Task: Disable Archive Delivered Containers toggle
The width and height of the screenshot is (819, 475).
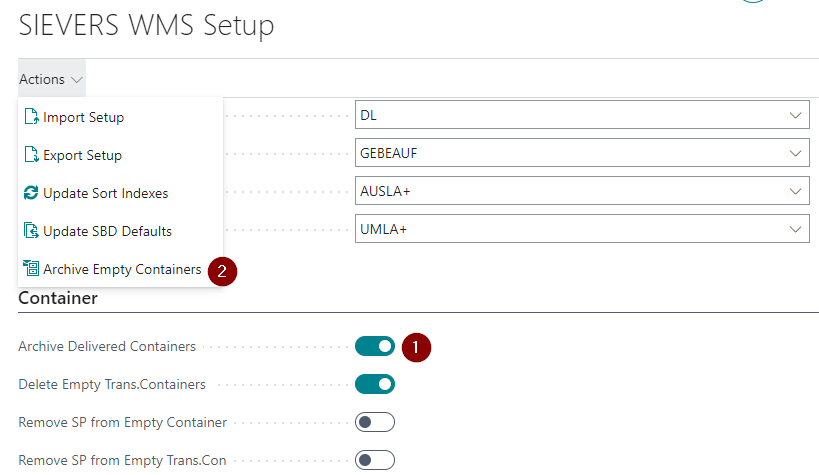Action: 375,346
